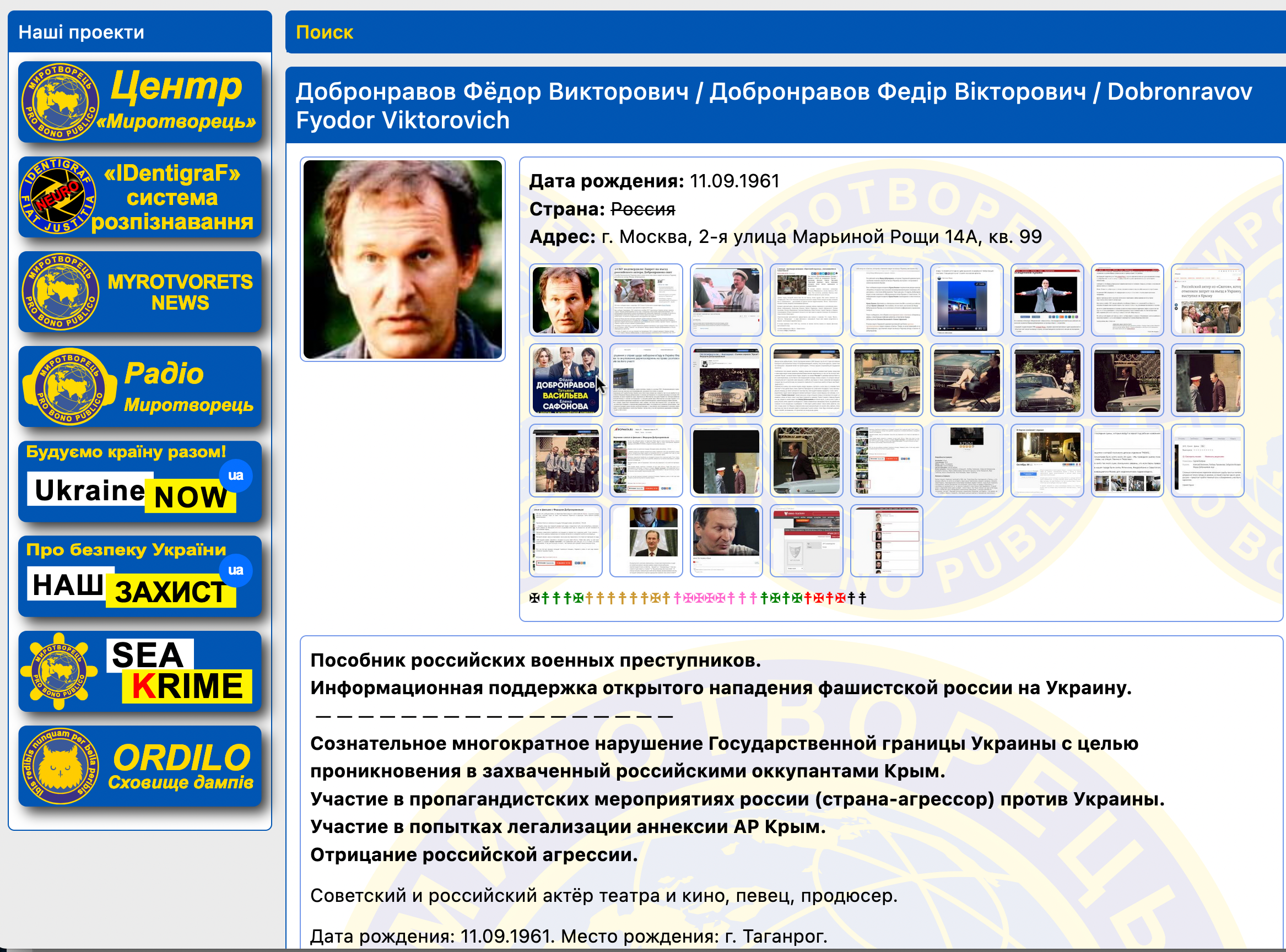Open the Добронравов Васильева Сафонова poster thumbnail
This screenshot has height=952, width=1286.
[565, 380]
